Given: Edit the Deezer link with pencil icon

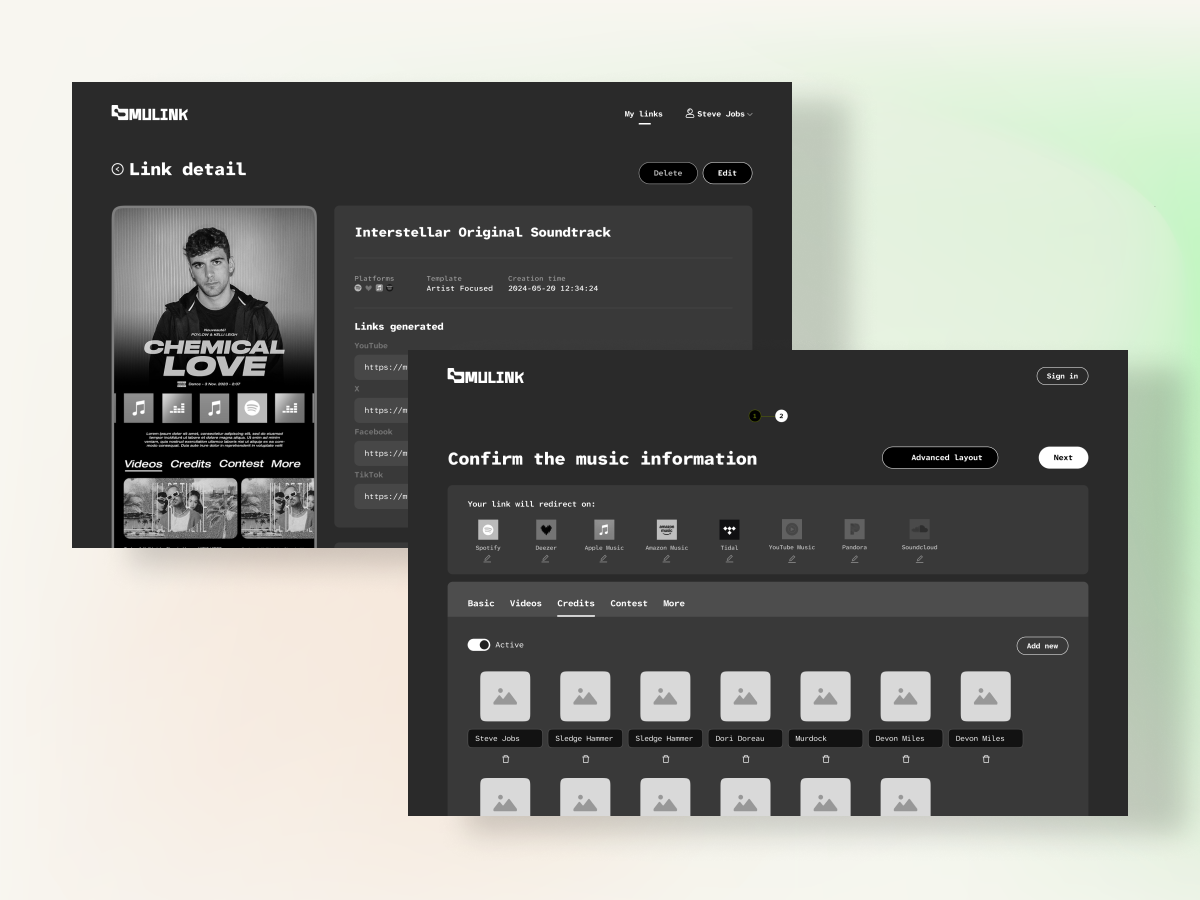Looking at the screenshot, I should [x=546, y=559].
